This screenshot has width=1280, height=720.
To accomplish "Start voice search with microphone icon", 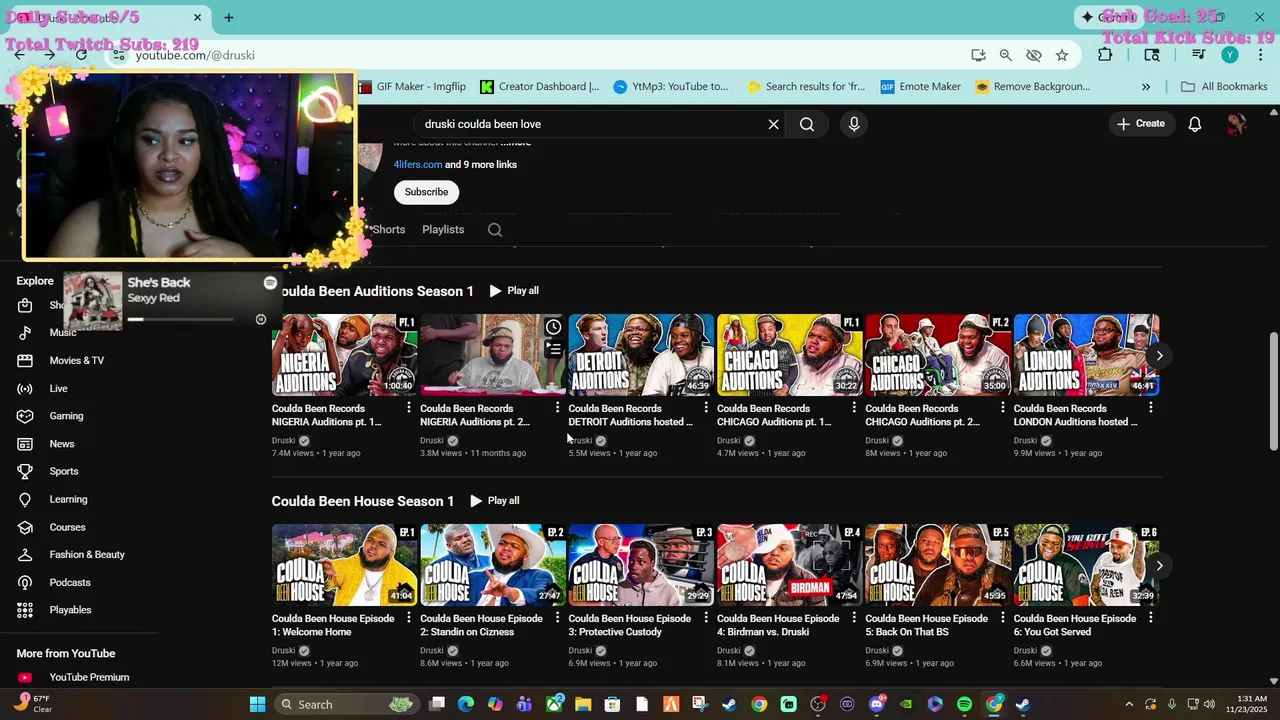I will click(854, 124).
